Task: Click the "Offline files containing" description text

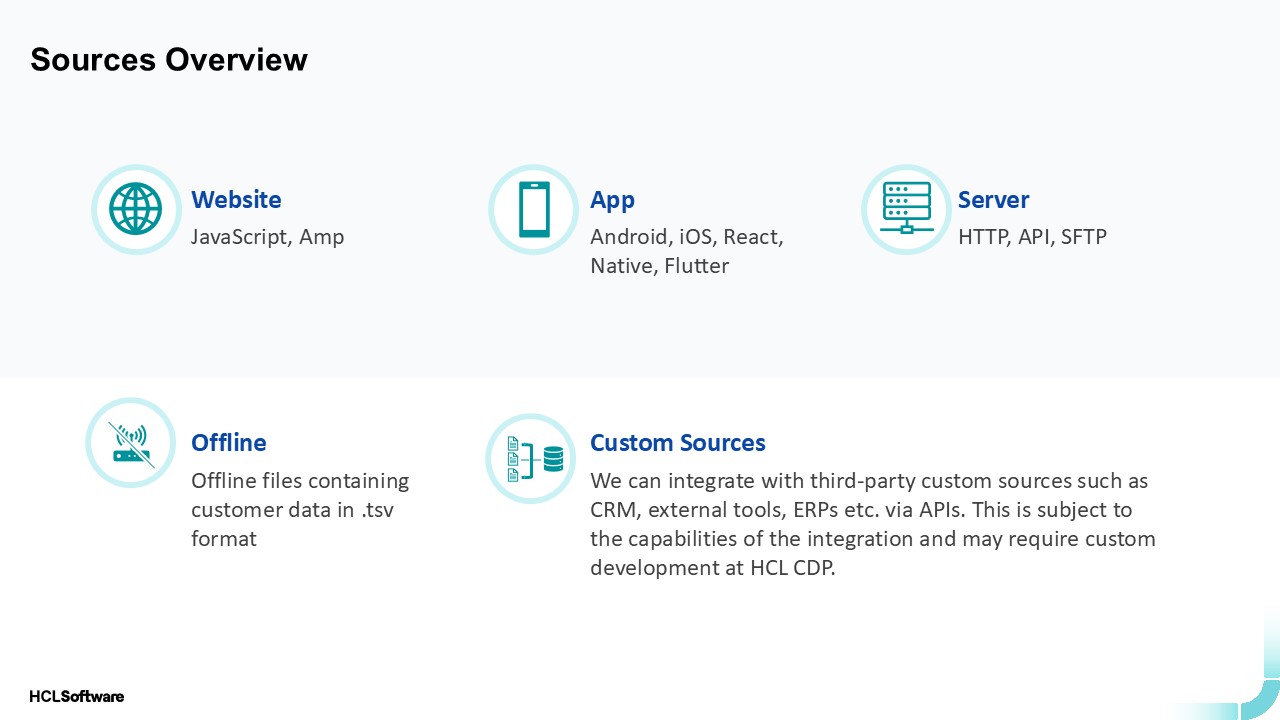Action: pos(300,481)
